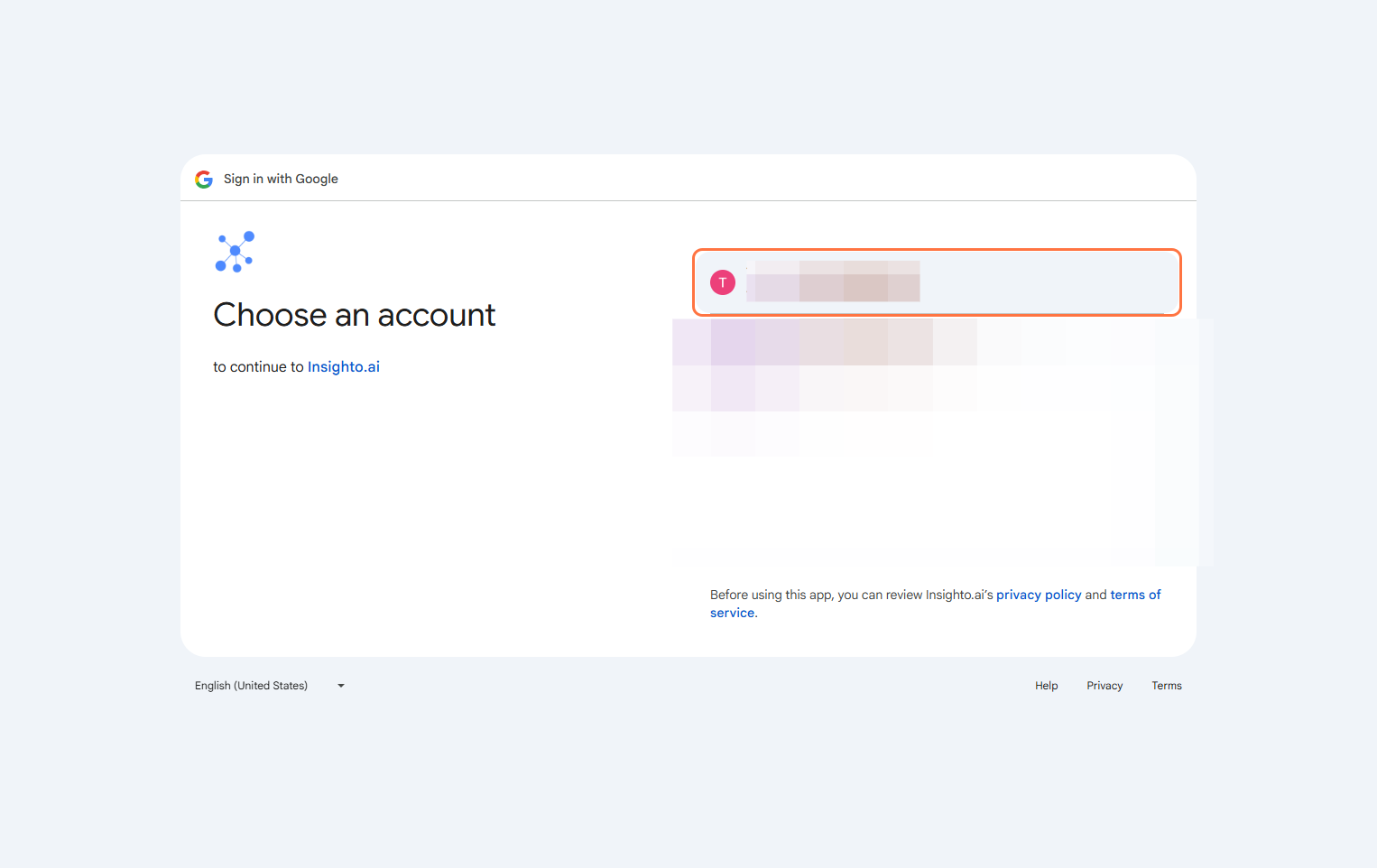Open the Help link in the footer
Image resolution: width=1377 pixels, height=868 pixels.
[x=1046, y=686]
